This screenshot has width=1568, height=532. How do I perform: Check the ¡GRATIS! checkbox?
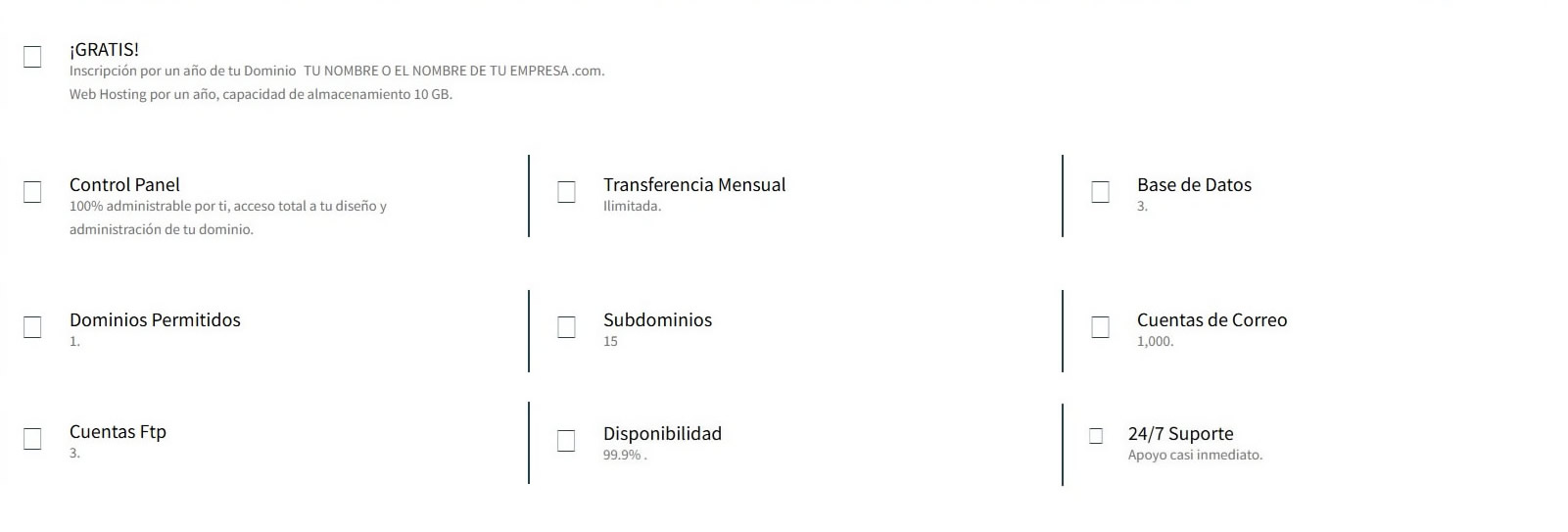pyautogui.click(x=32, y=57)
